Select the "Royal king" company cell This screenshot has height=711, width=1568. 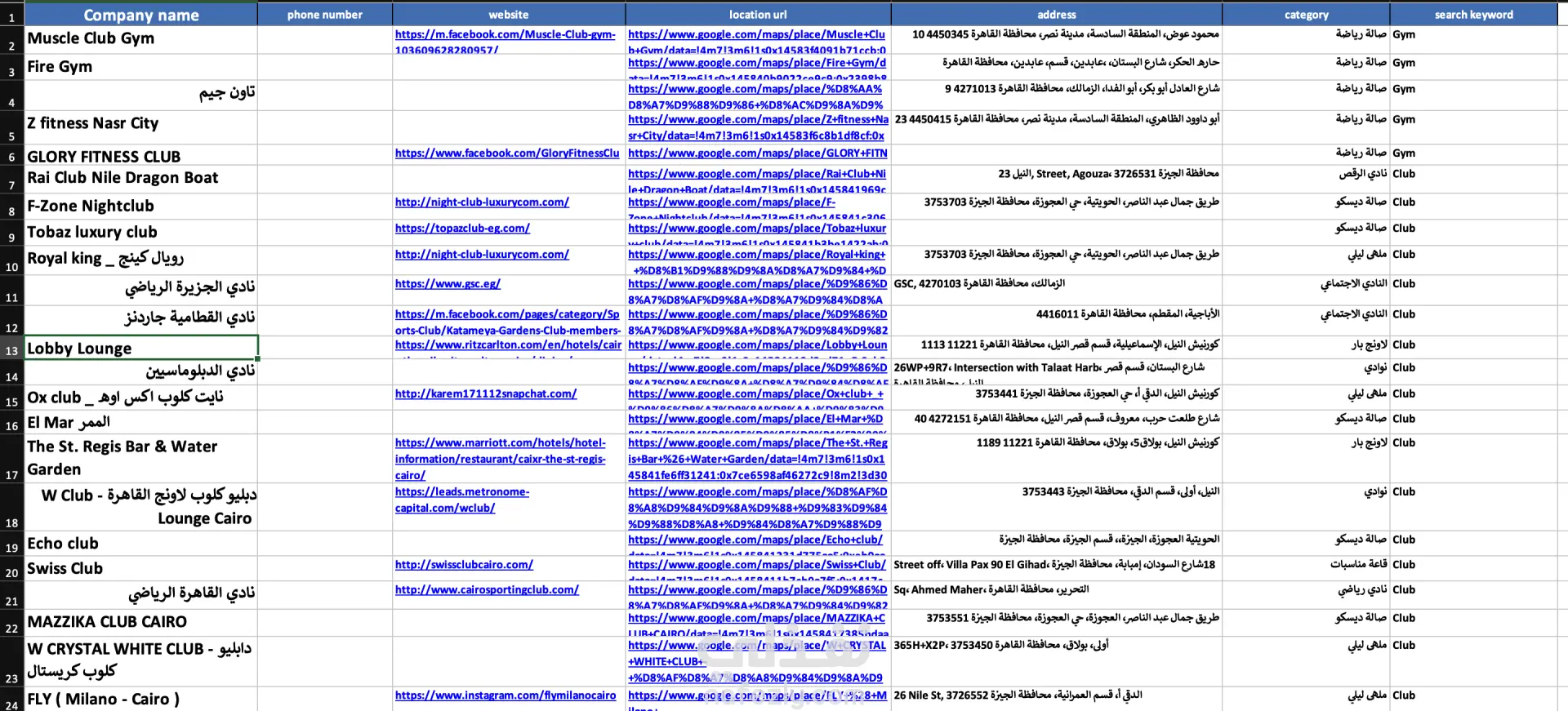click(x=141, y=260)
